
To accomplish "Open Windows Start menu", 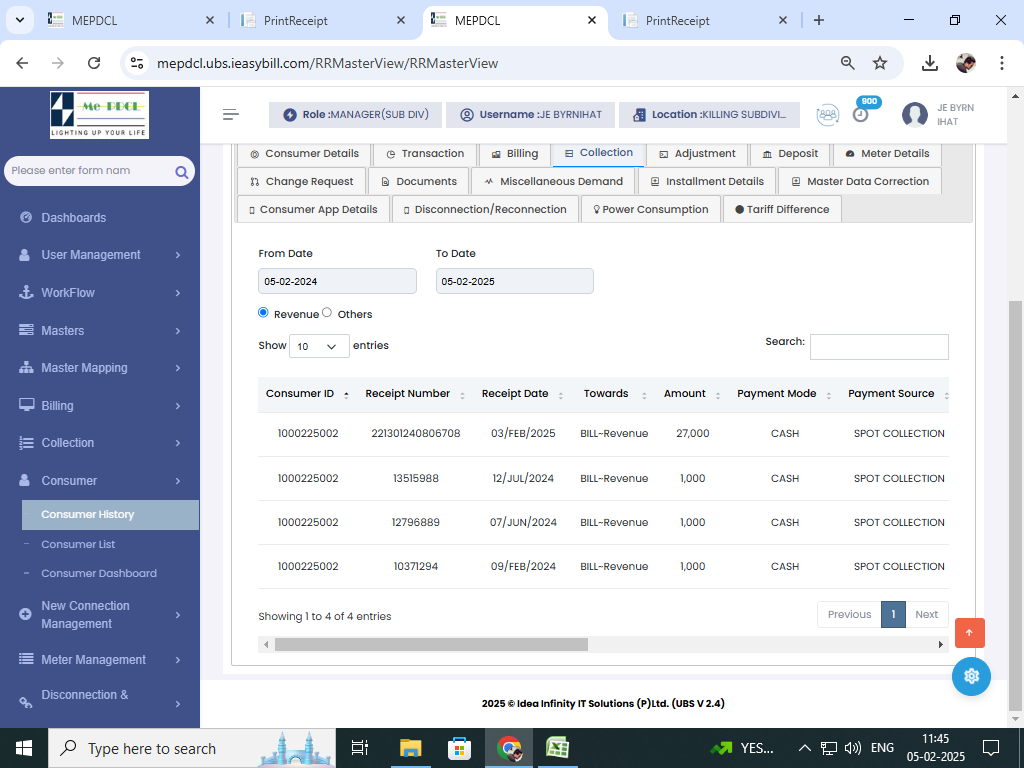I will 24,748.
